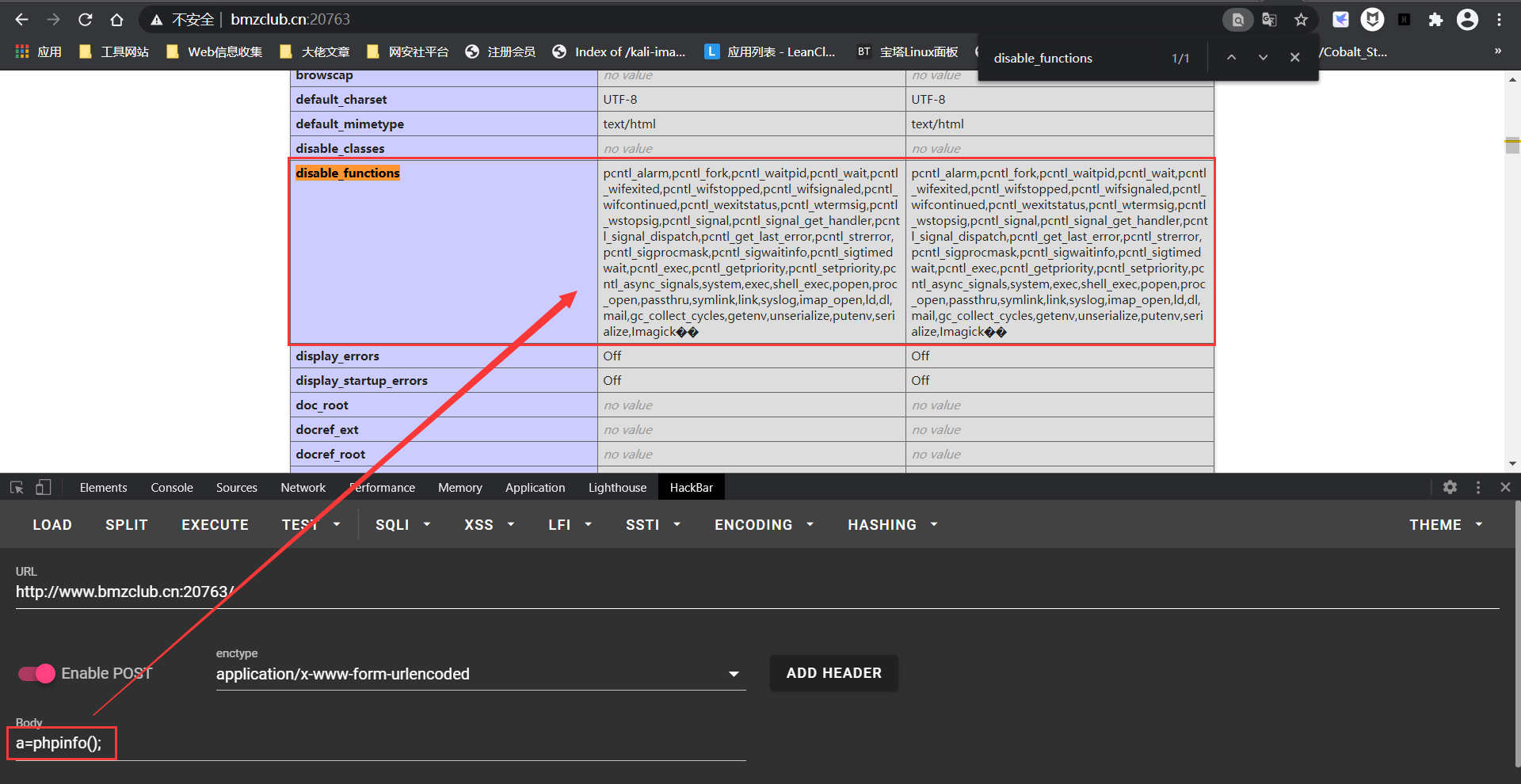1521x784 pixels.
Task: Turn off the Enable POST switch
Action: click(36, 673)
